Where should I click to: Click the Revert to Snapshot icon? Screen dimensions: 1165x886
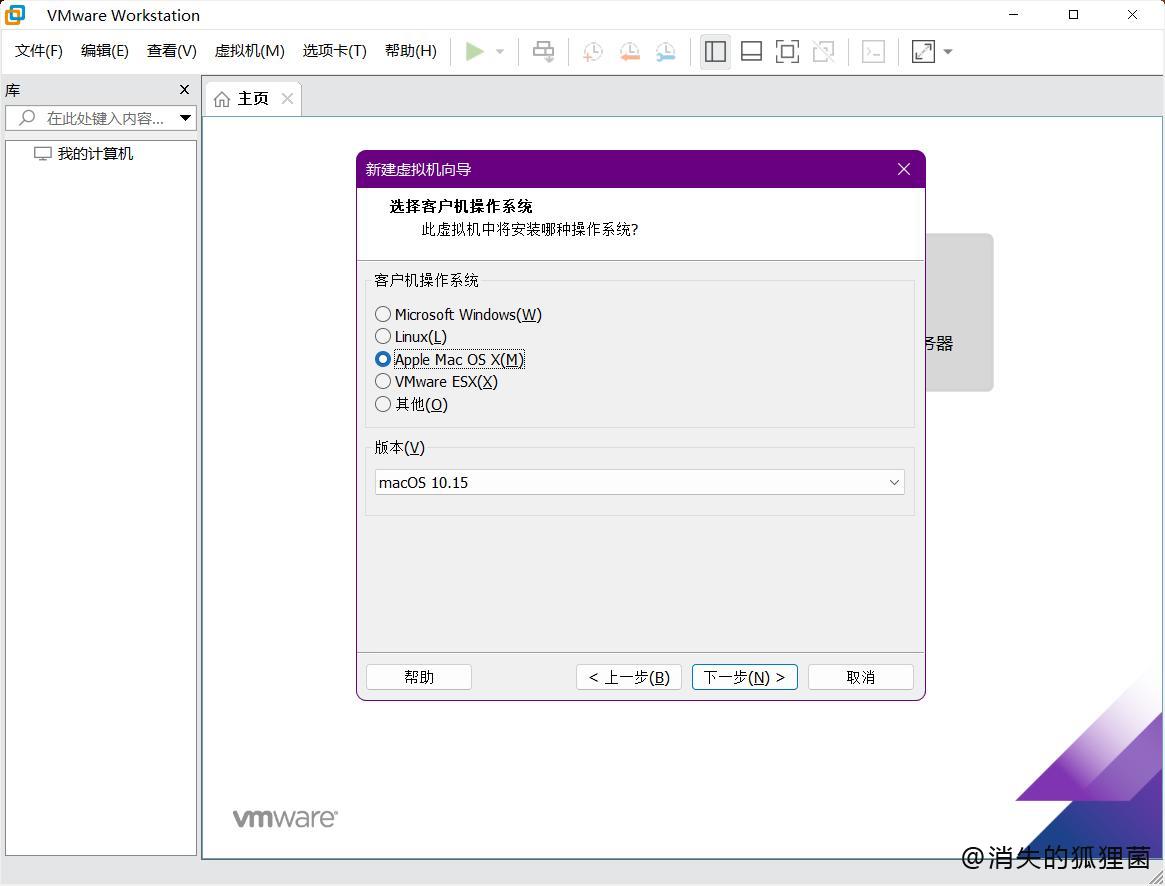629,52
